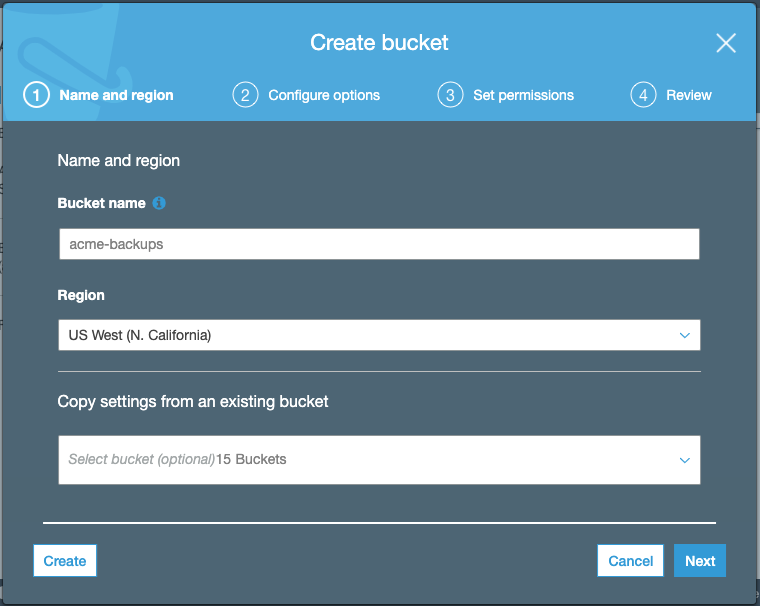Viewport: 760px width, 606px height.
Task: Click the Region field label
Action: click(81, 295)
